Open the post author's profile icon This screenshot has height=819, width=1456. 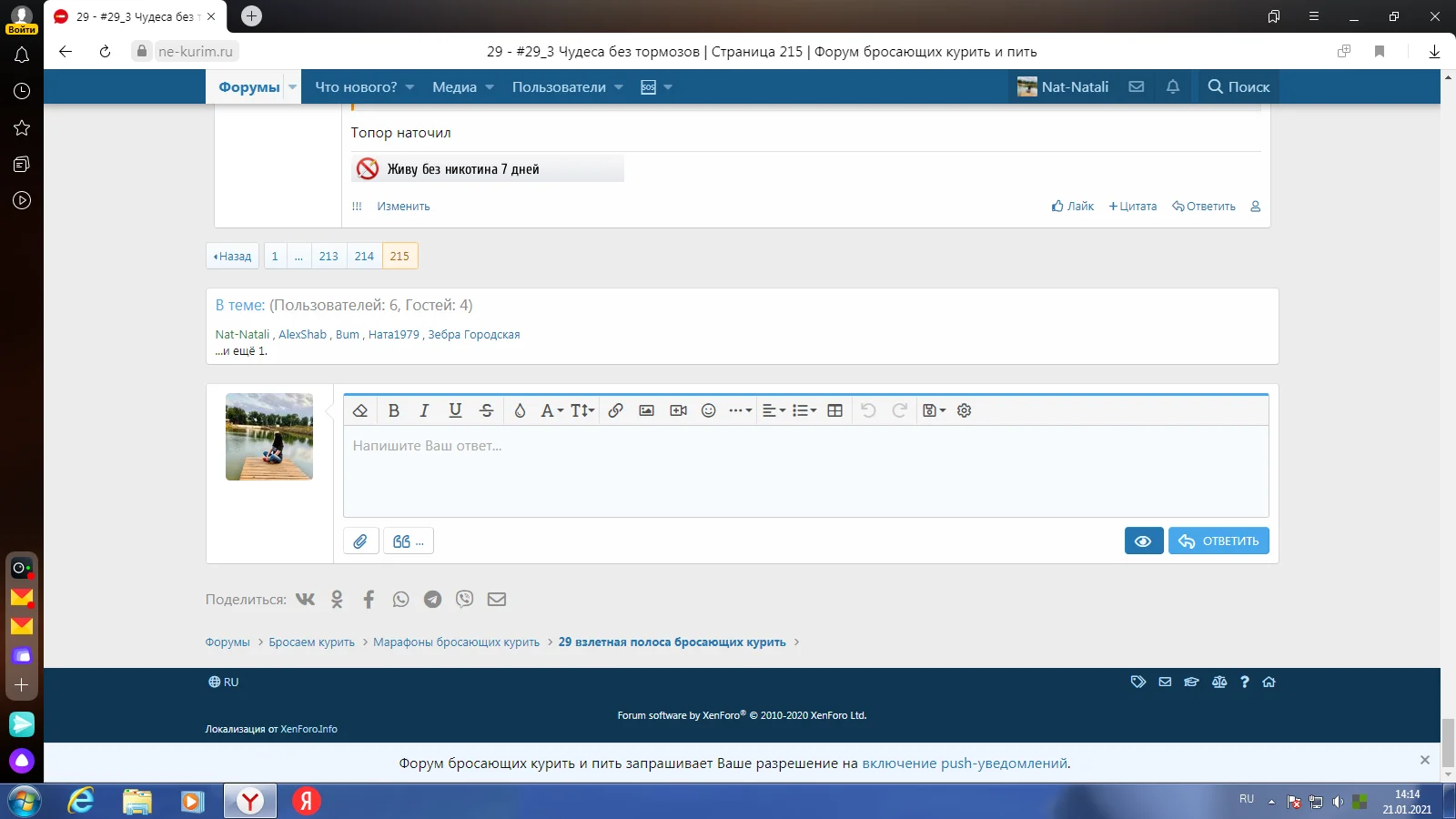(1256, 207)
